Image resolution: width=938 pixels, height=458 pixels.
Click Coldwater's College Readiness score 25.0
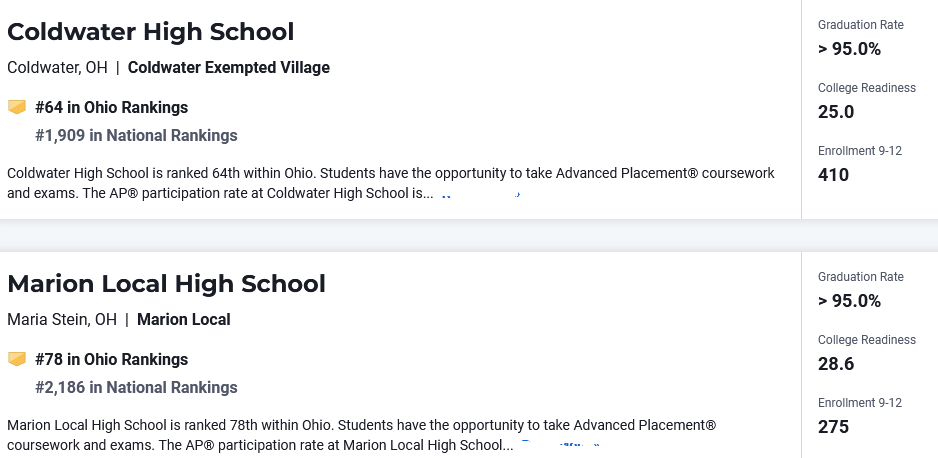pos(836,112)
